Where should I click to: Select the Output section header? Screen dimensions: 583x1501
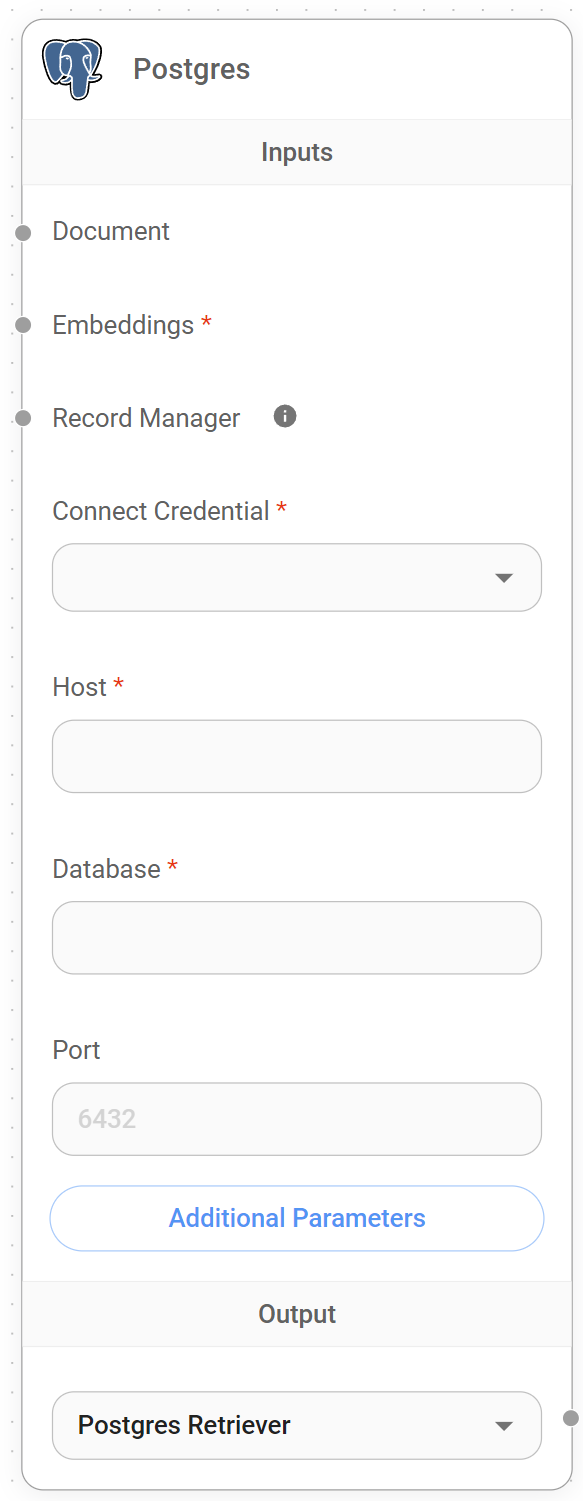click(297, 1313)
